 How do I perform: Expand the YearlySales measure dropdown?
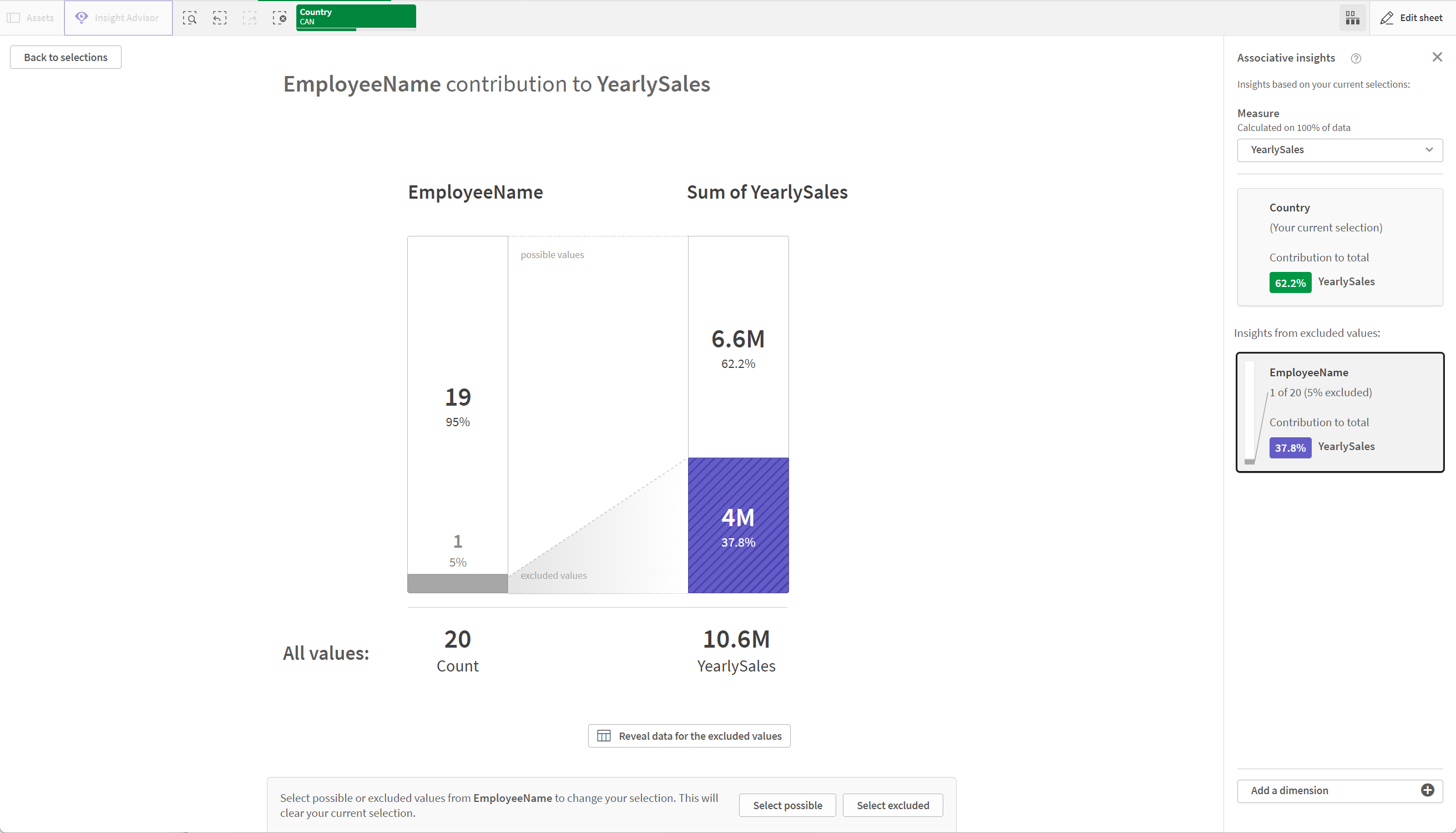point(1429,149)
